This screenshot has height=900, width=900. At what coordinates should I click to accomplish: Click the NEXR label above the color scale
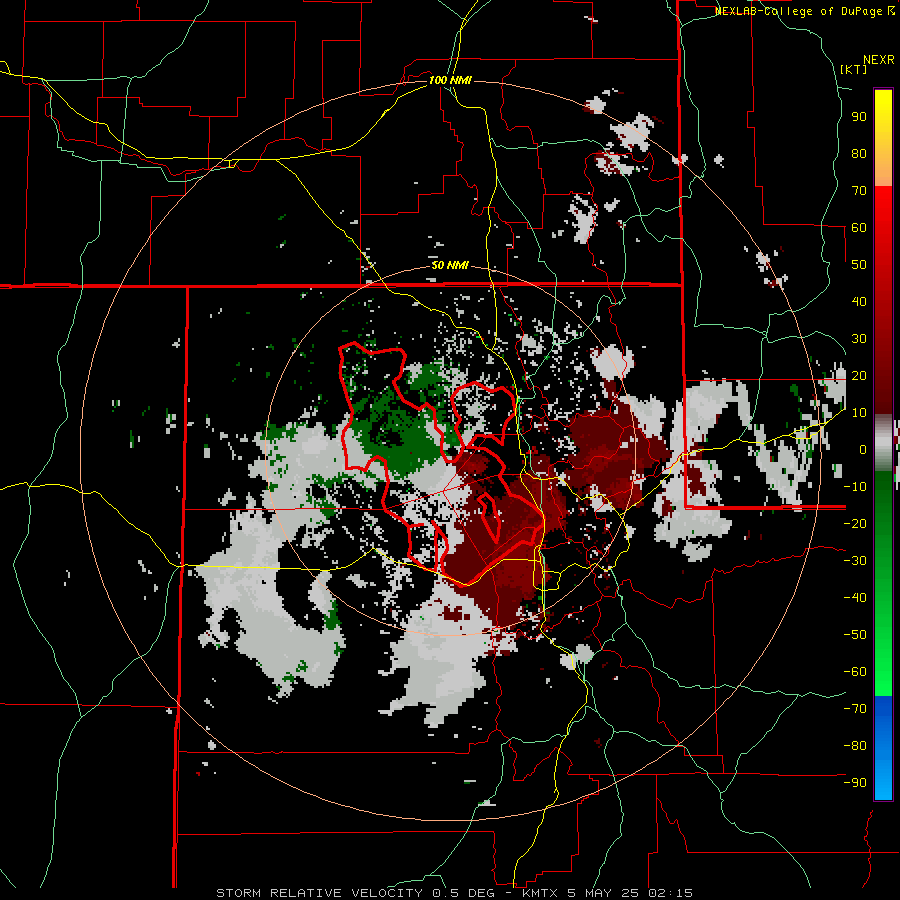click(879, 60)
